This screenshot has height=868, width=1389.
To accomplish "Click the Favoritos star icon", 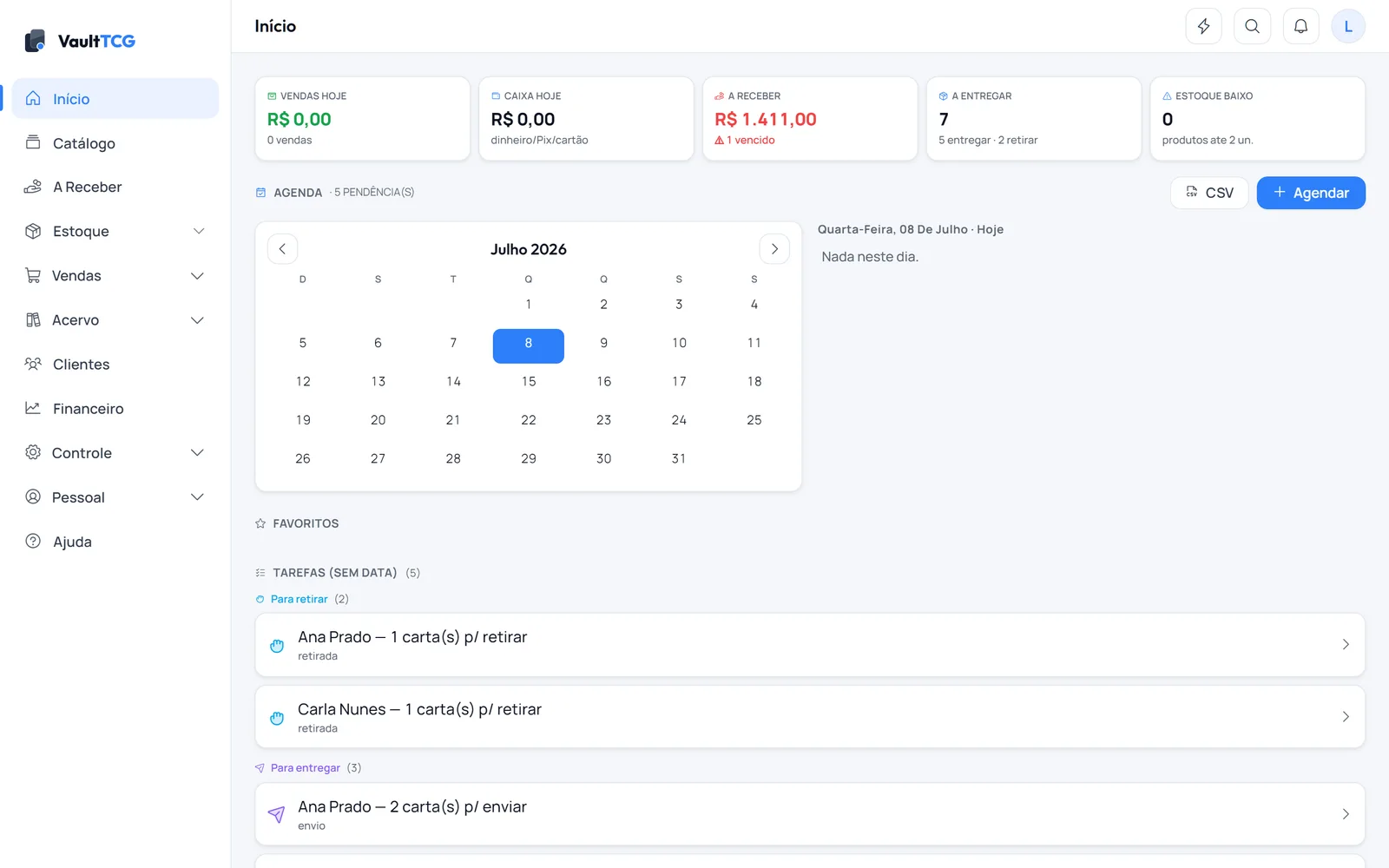I will (260, 523).
